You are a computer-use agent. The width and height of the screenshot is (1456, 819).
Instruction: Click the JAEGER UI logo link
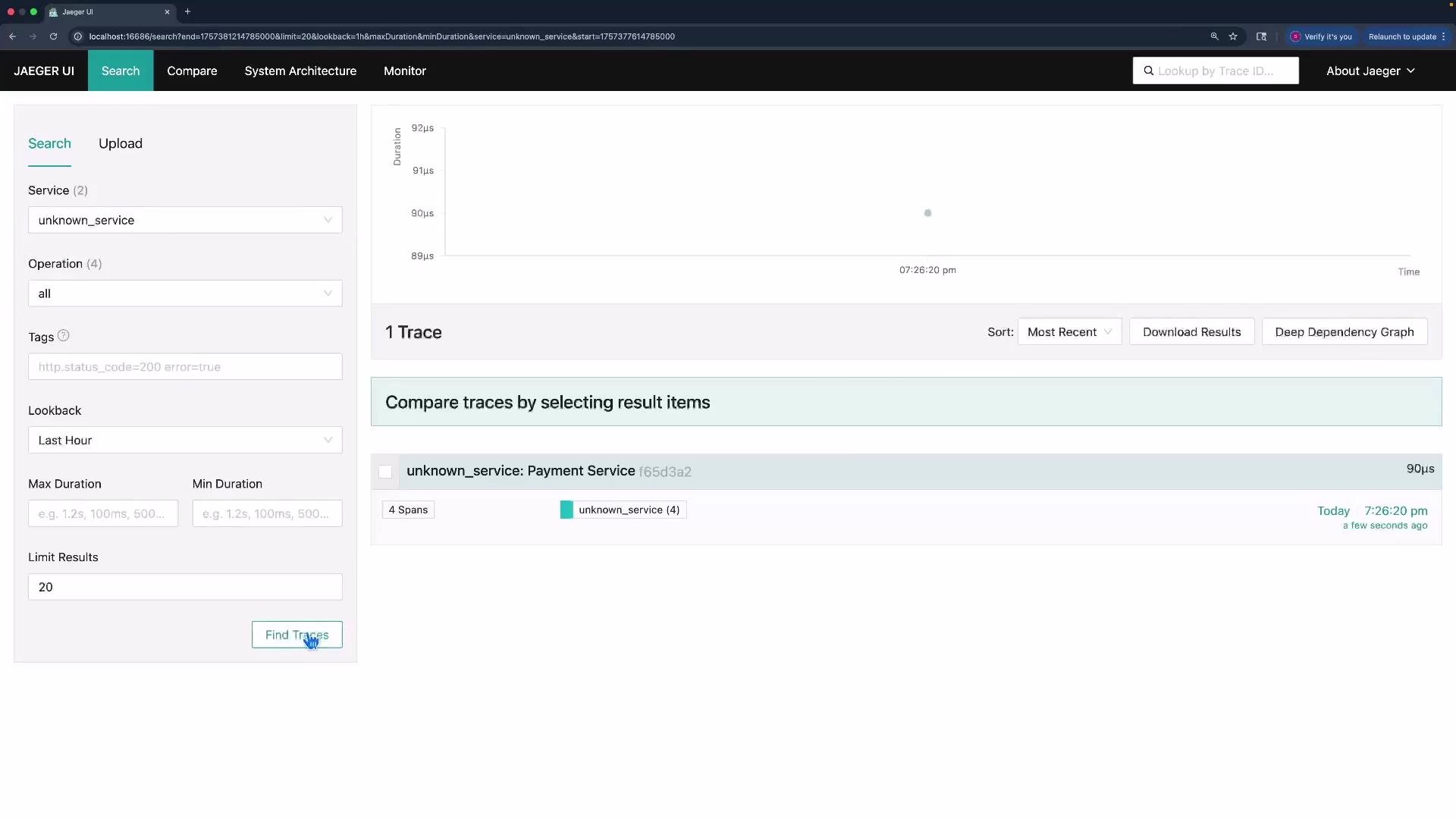coord(44,71)
